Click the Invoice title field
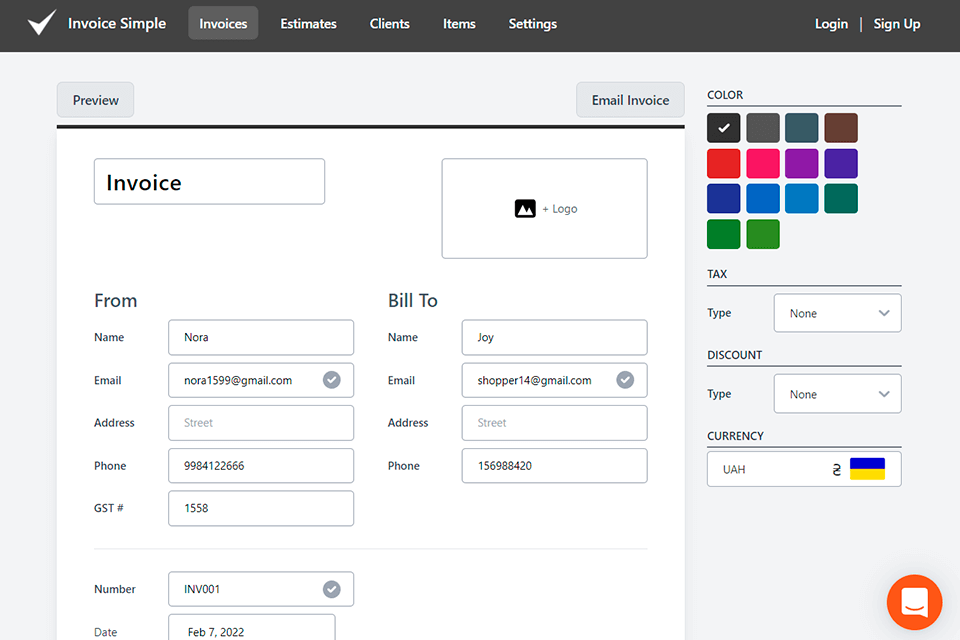This screenshot has height=640, width=960. pyautogui.click(x=209, y=182)
